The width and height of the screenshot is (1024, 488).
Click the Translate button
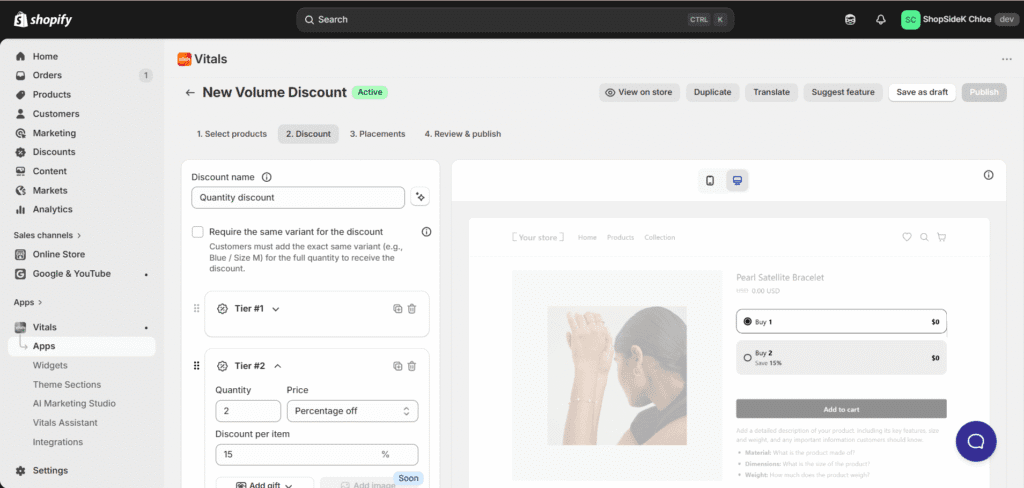click(x=771, y=92)
